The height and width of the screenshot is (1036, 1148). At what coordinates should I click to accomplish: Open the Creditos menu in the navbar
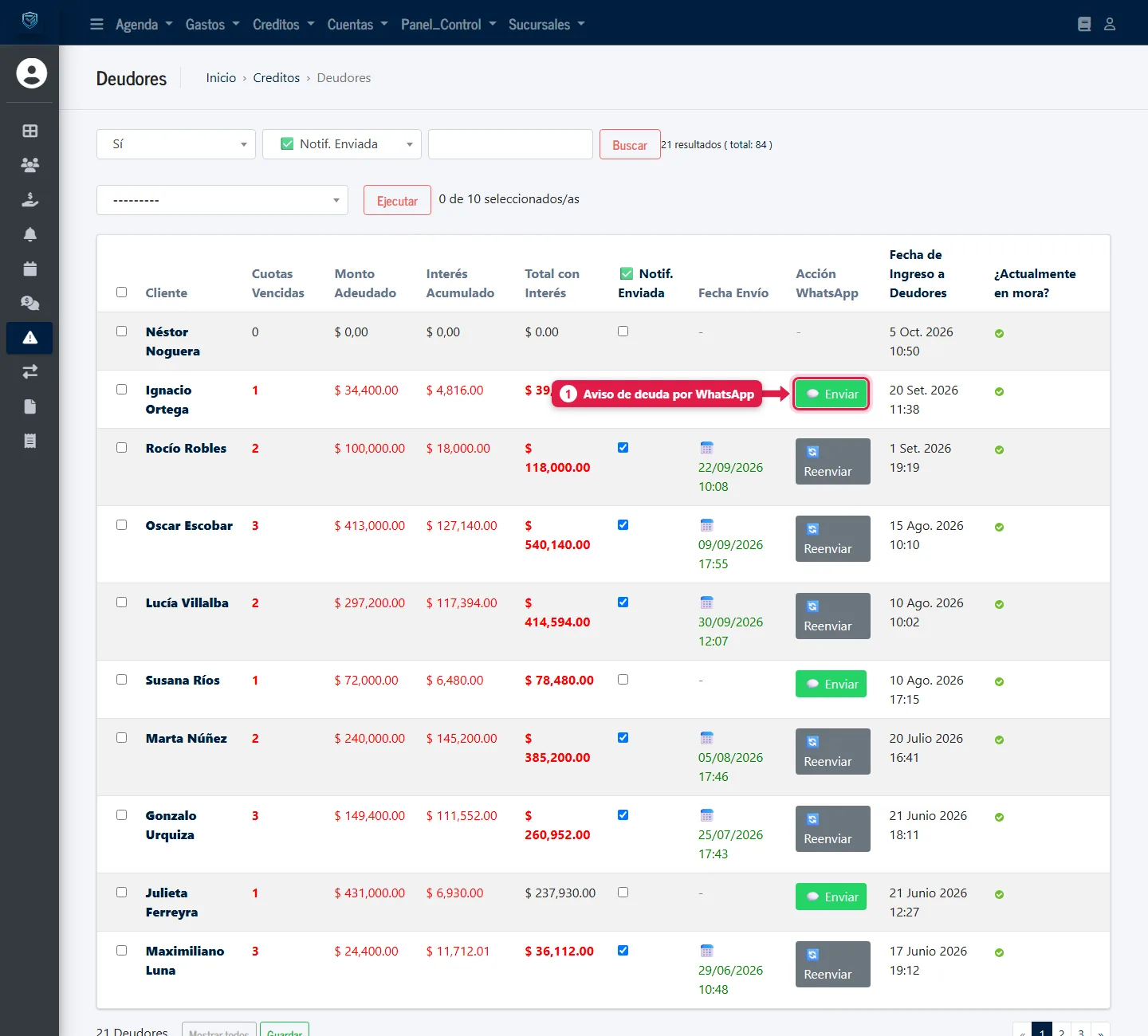point(283,25)
